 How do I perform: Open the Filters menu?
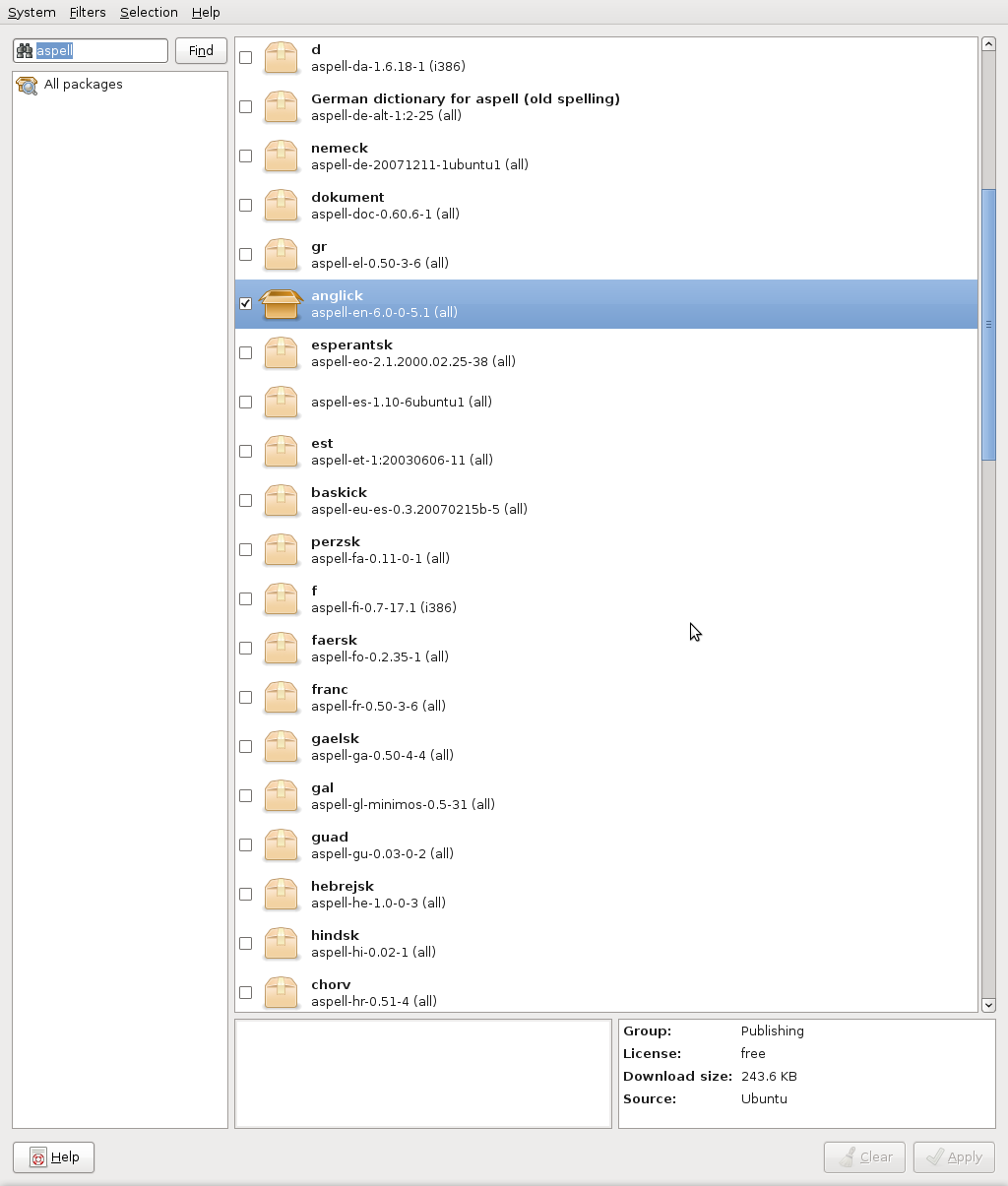click(88, 12)
